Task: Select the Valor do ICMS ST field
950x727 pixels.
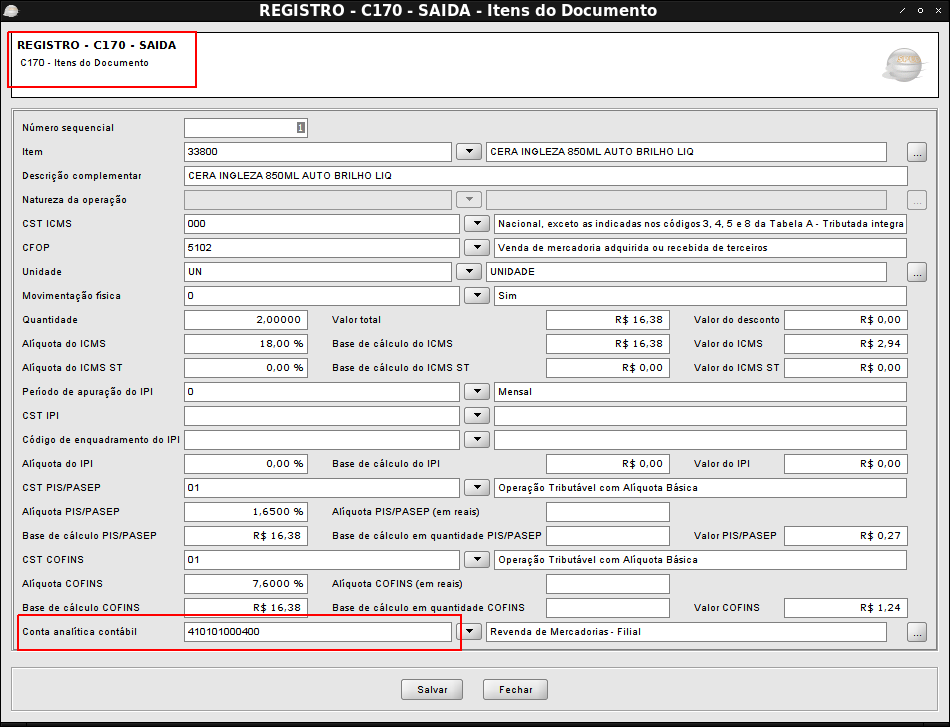Action: coord(846,368)
